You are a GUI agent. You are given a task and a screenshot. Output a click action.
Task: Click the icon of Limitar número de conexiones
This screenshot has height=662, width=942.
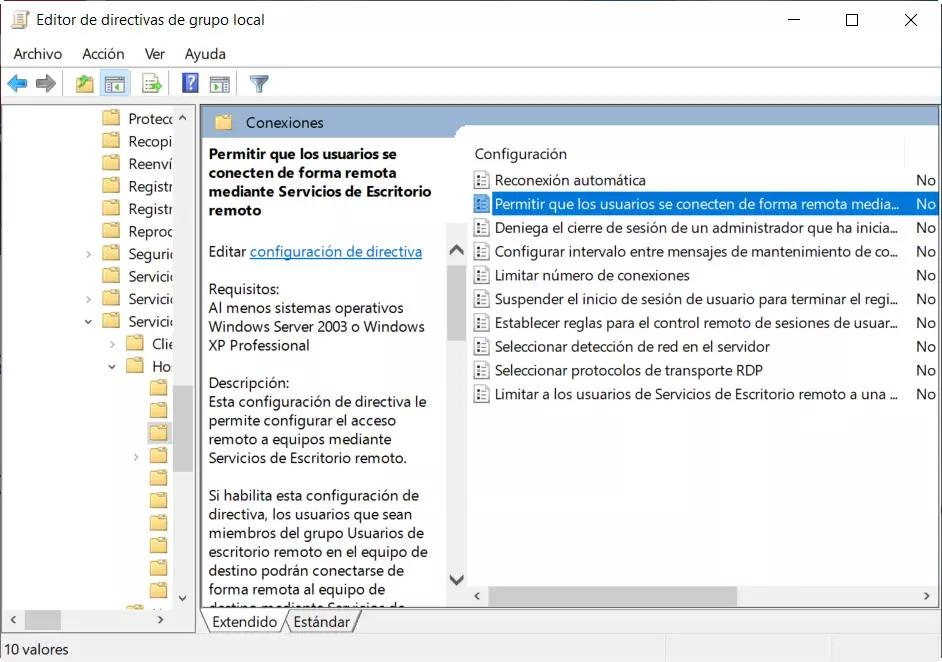tap(481, 275)
